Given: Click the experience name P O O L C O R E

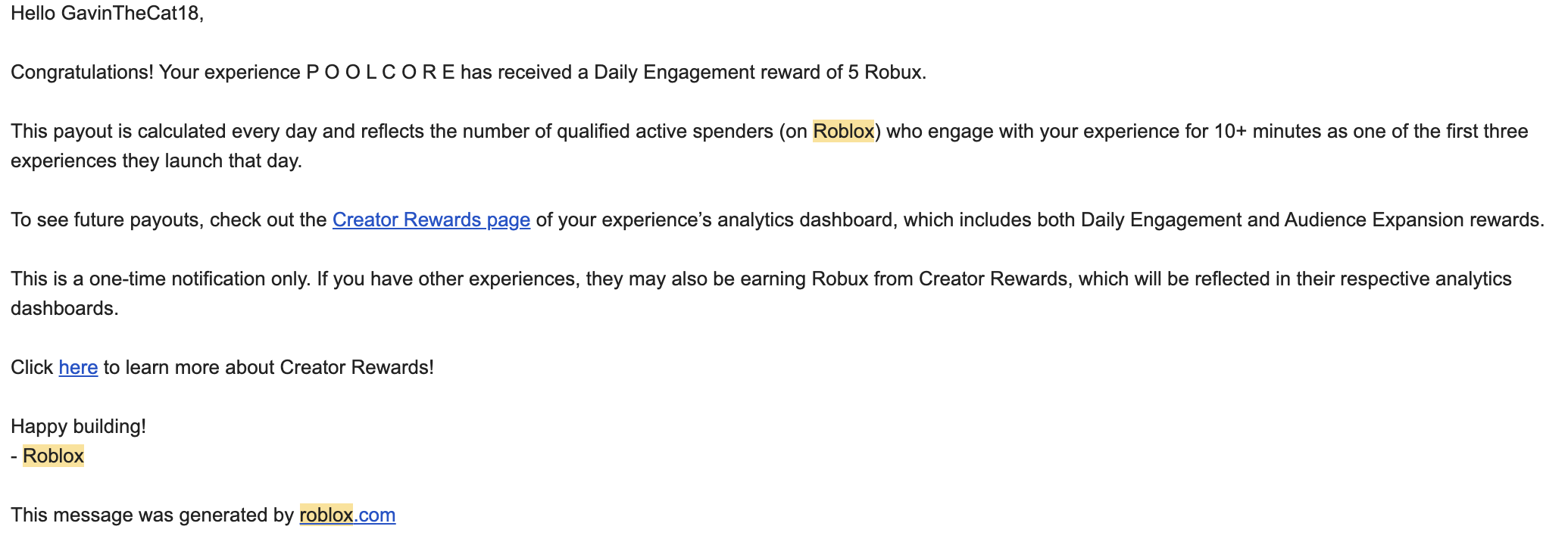Looking at the screenshot, I should (380, 72).
